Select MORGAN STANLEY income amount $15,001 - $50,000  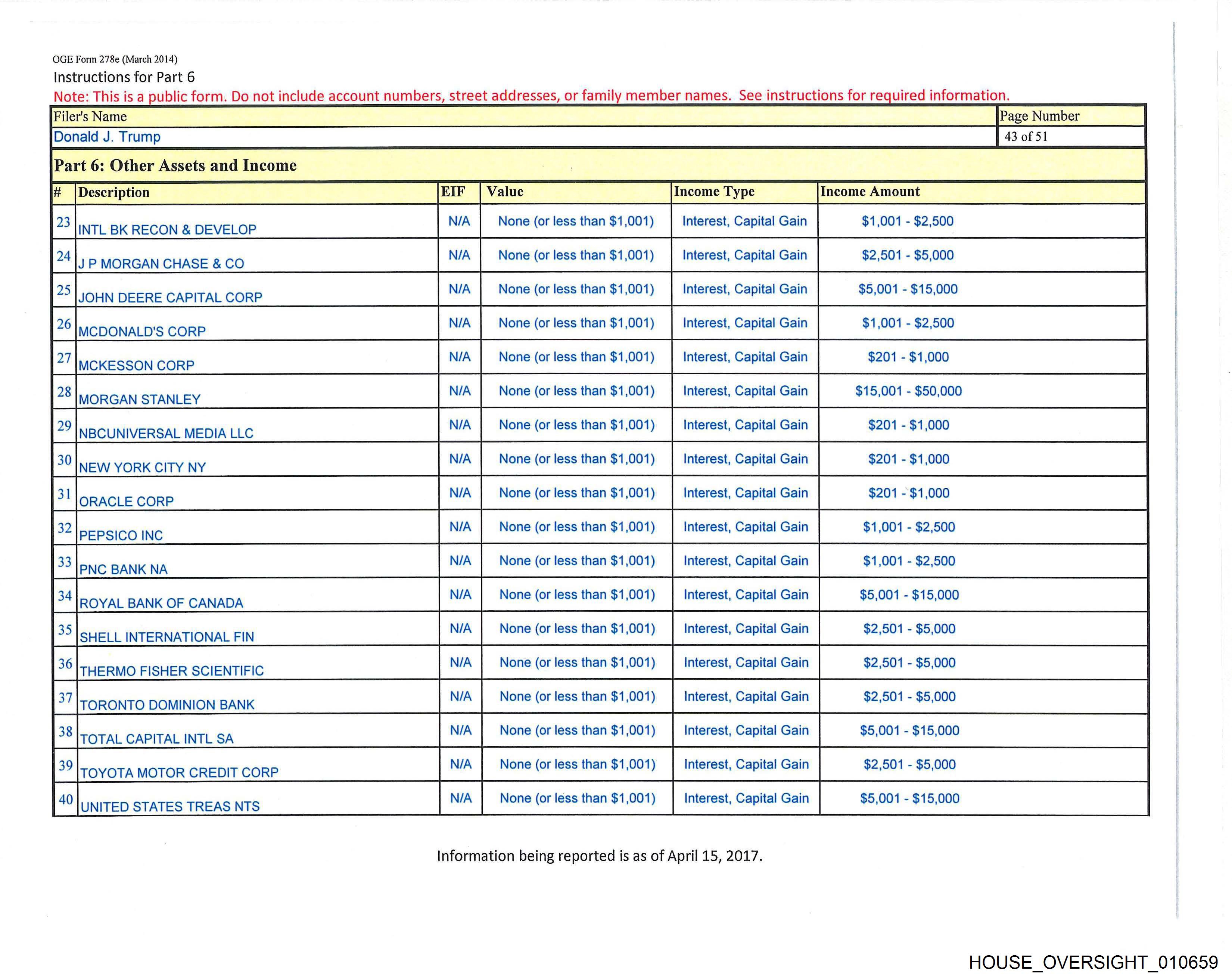click(908, 391)
